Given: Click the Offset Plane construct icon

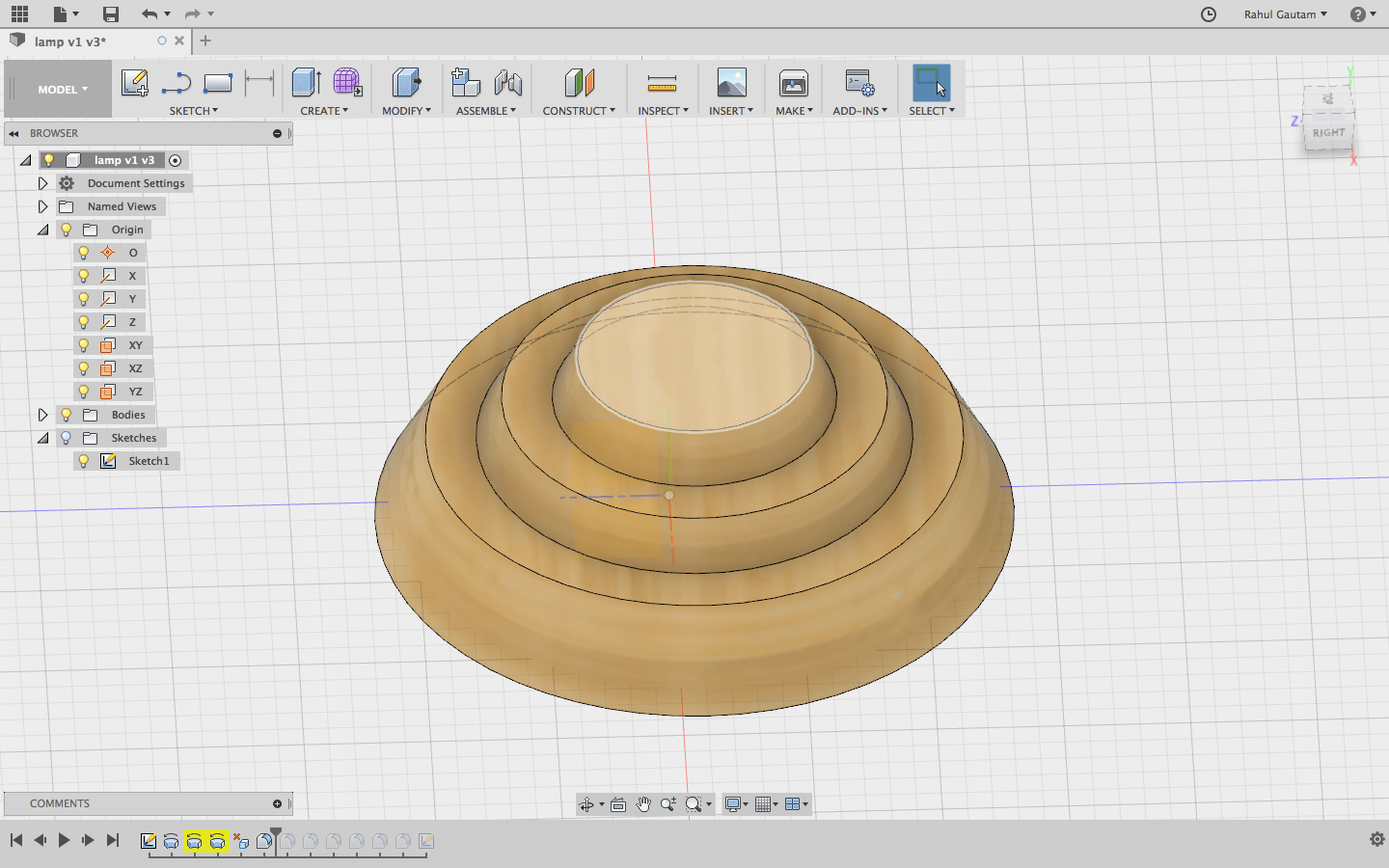Looking at the screenshot, I should pyautogui.click(x=579, y=83).
